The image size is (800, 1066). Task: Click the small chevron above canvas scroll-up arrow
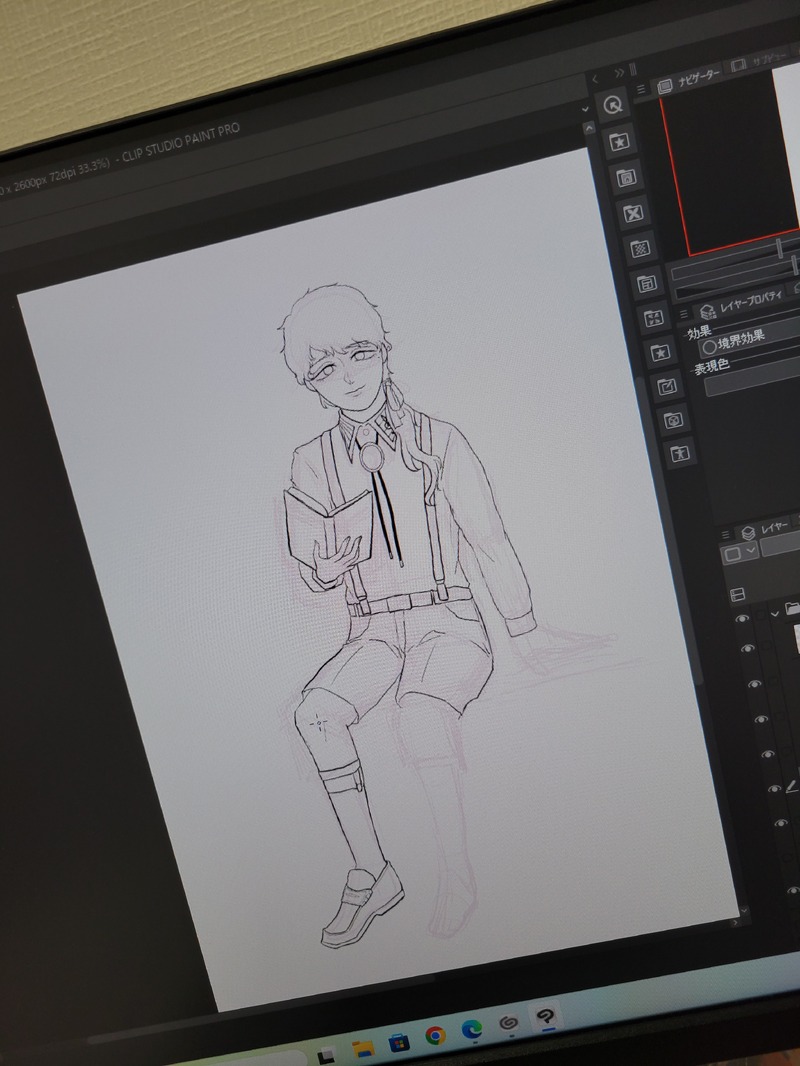click(x=585, y=109)
